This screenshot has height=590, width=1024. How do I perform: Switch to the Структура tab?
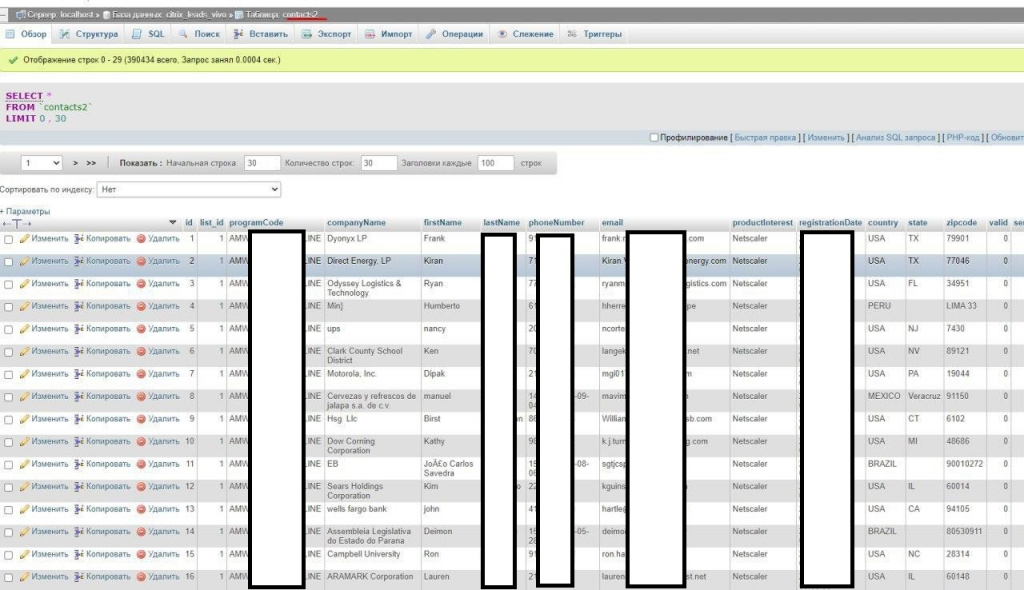(89, 34)
